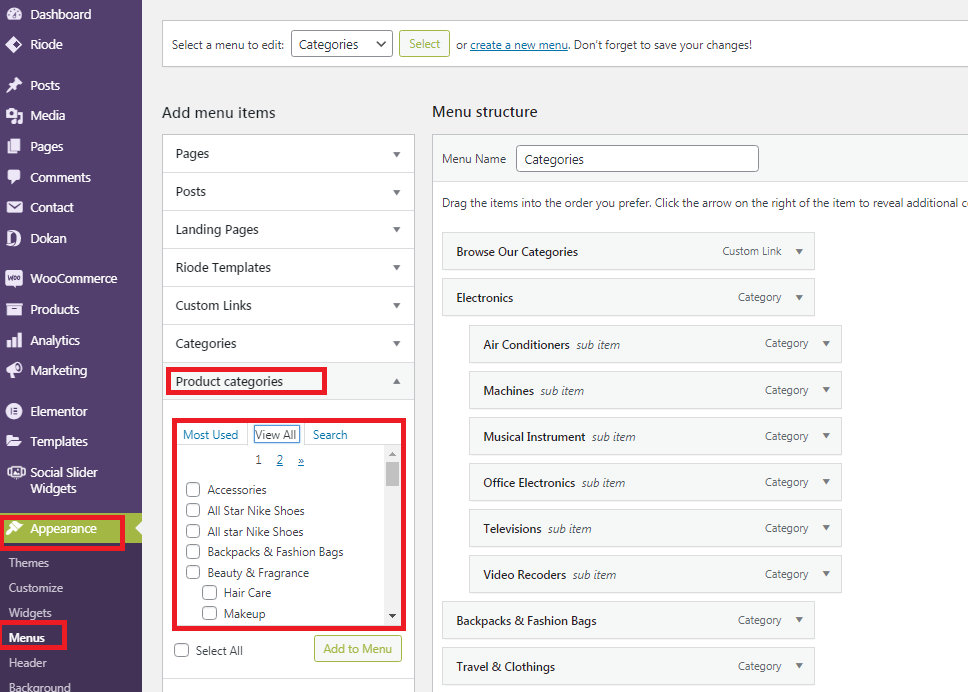Expand Televisions sub item arrow
Screen dimensions: 968x692
pyautogui.click(x=826, y=528)
